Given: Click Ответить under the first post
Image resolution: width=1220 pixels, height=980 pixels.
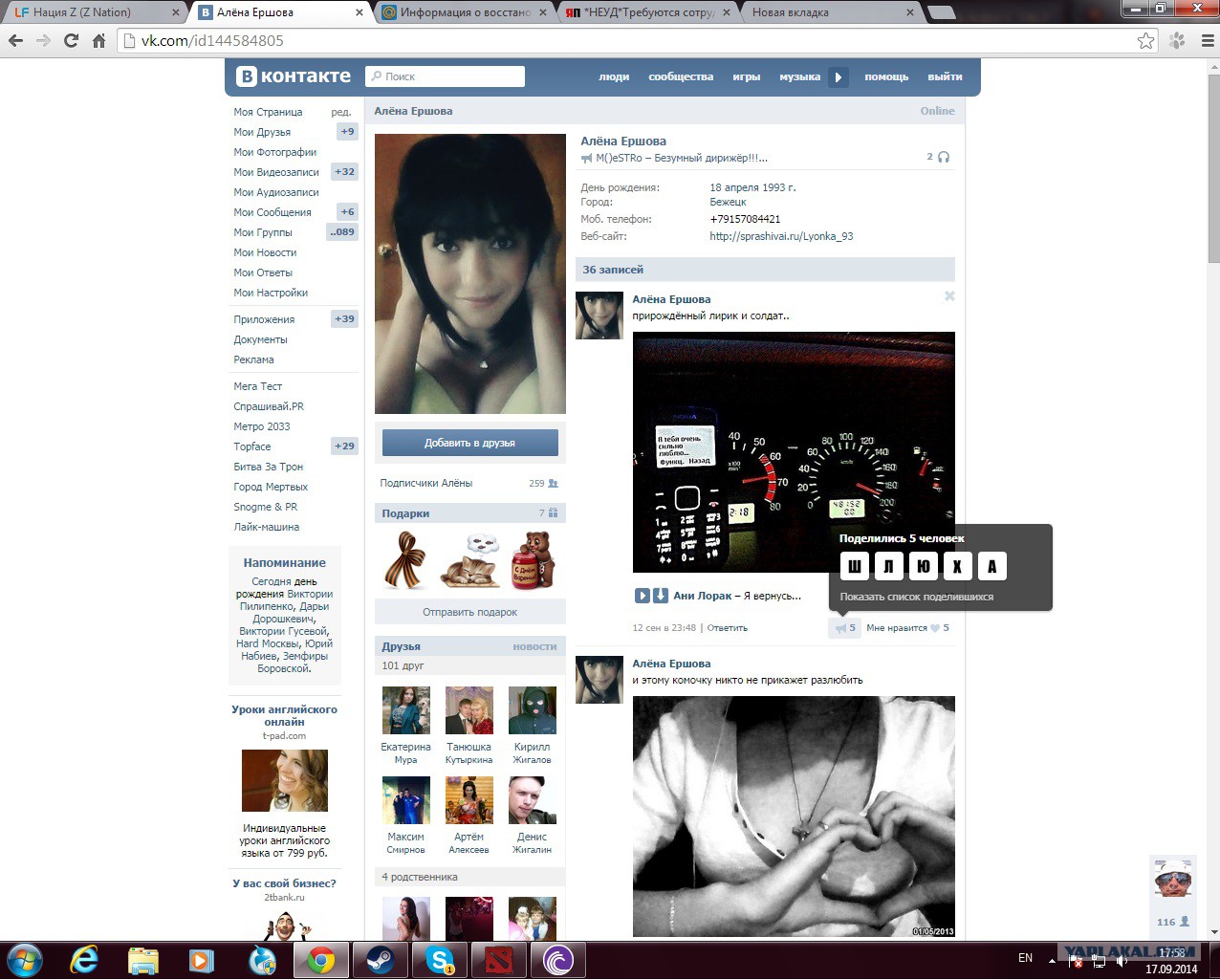Looking at the screenshot, I should (728, 628).
